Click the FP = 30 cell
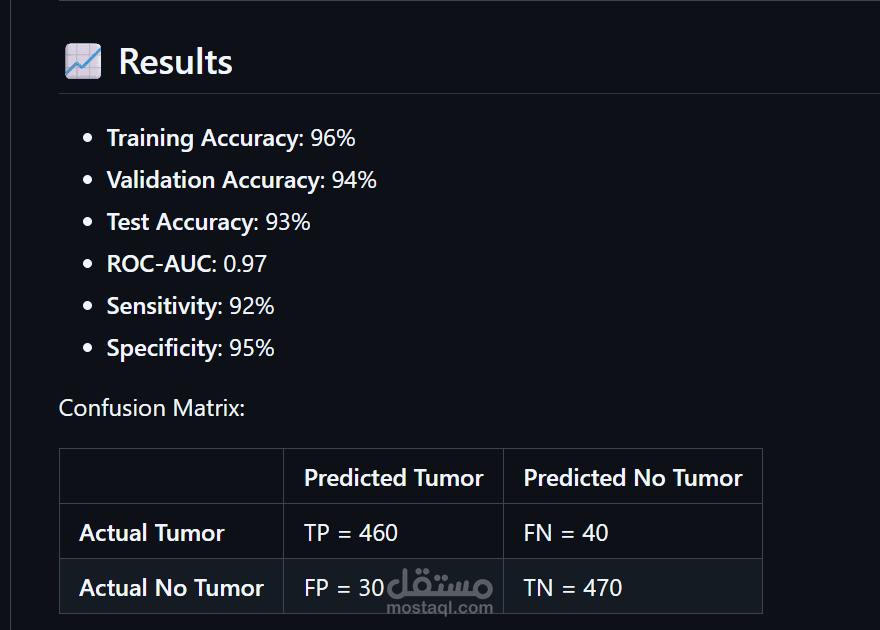The height and width of the screenshot is (630, 880). [343, 588]
